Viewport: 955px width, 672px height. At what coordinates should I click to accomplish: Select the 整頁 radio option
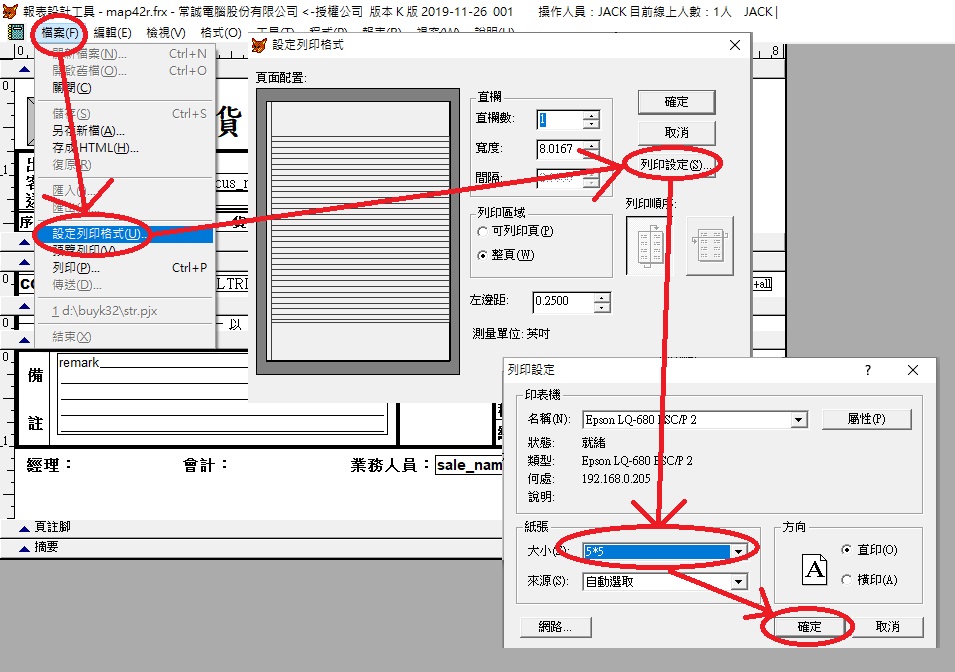point(483,255)
